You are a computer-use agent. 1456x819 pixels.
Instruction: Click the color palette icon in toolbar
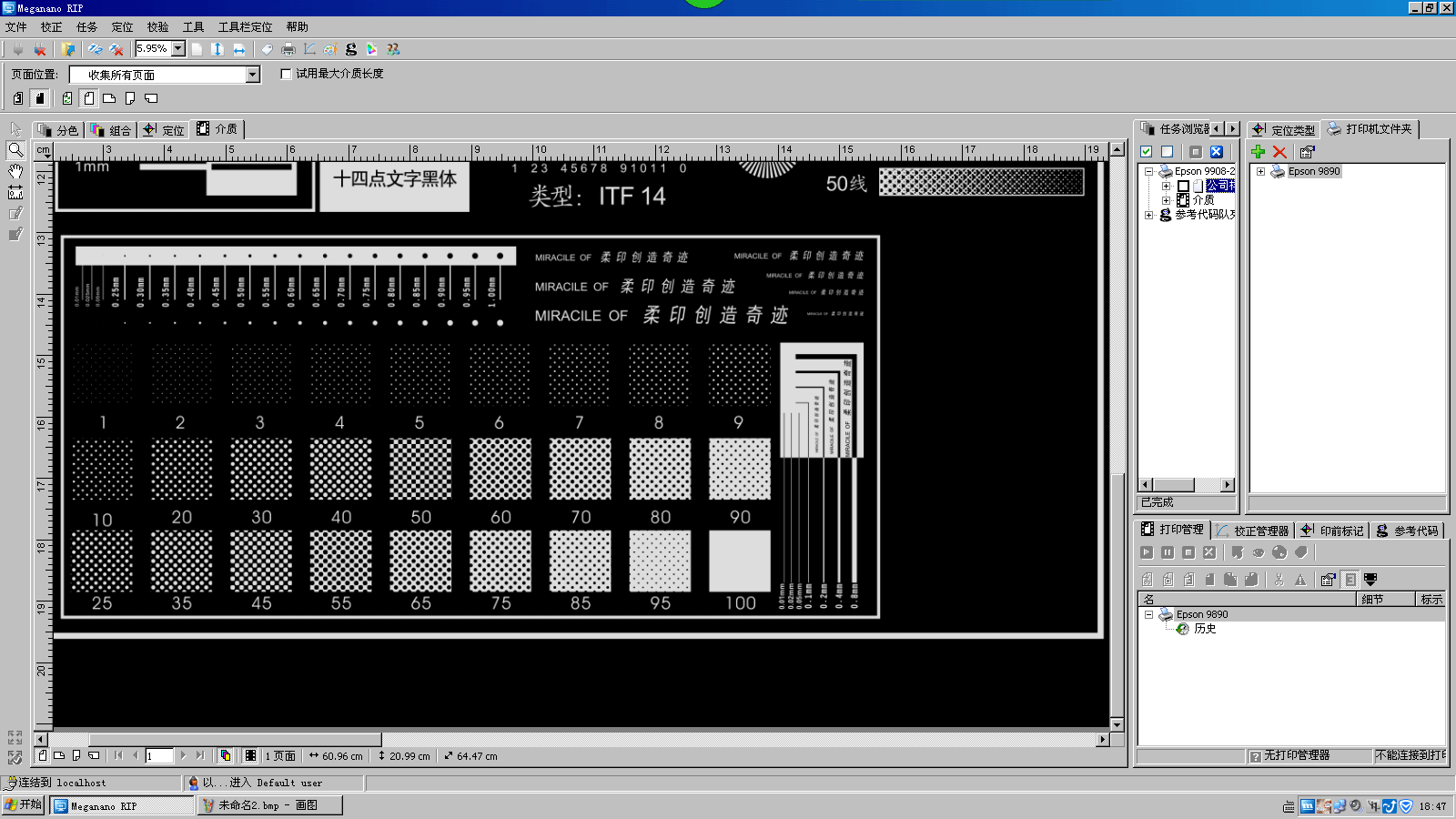point(329,49)
